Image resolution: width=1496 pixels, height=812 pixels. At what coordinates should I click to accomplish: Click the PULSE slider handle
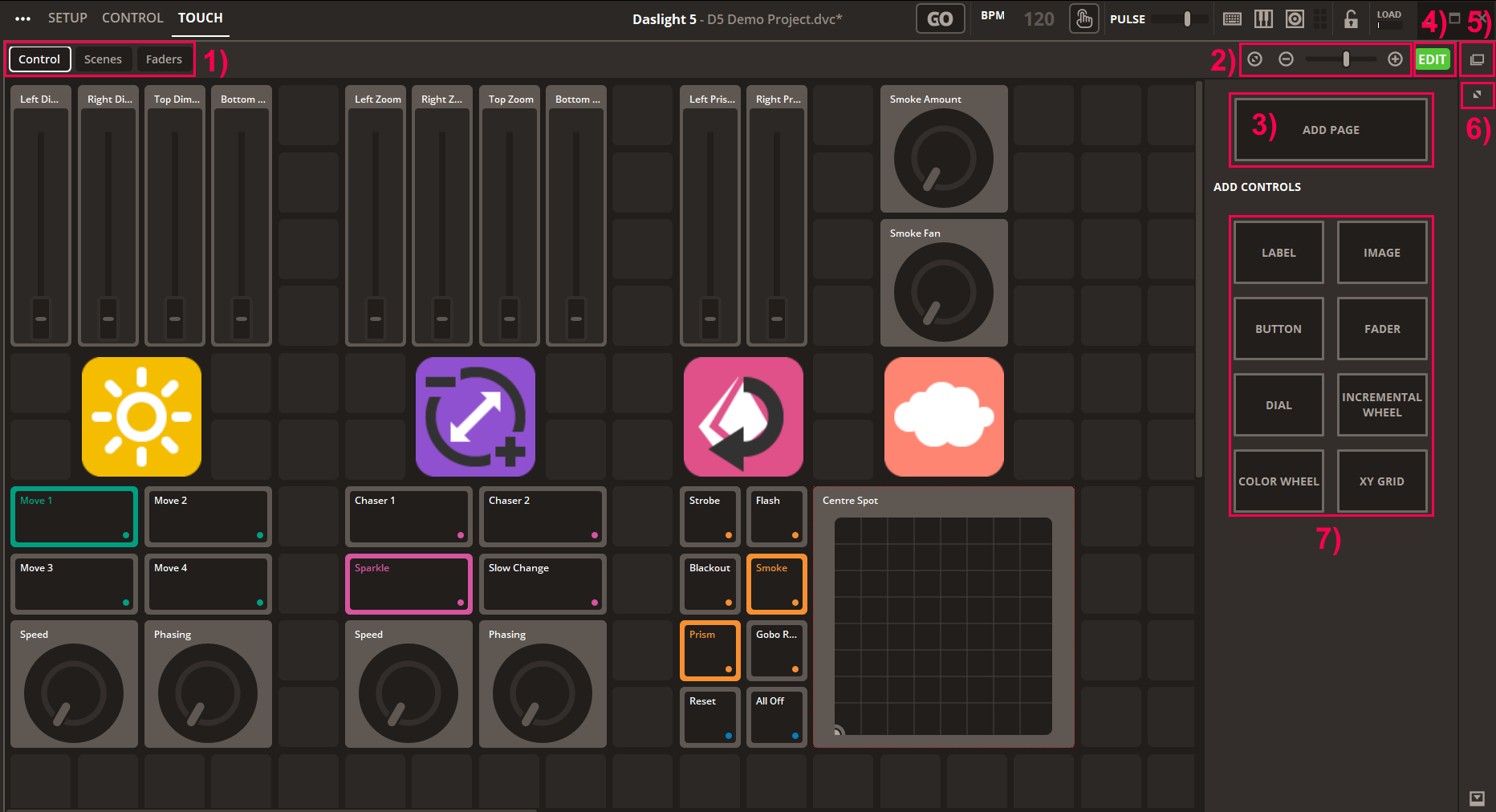(x=1187, y=19)
